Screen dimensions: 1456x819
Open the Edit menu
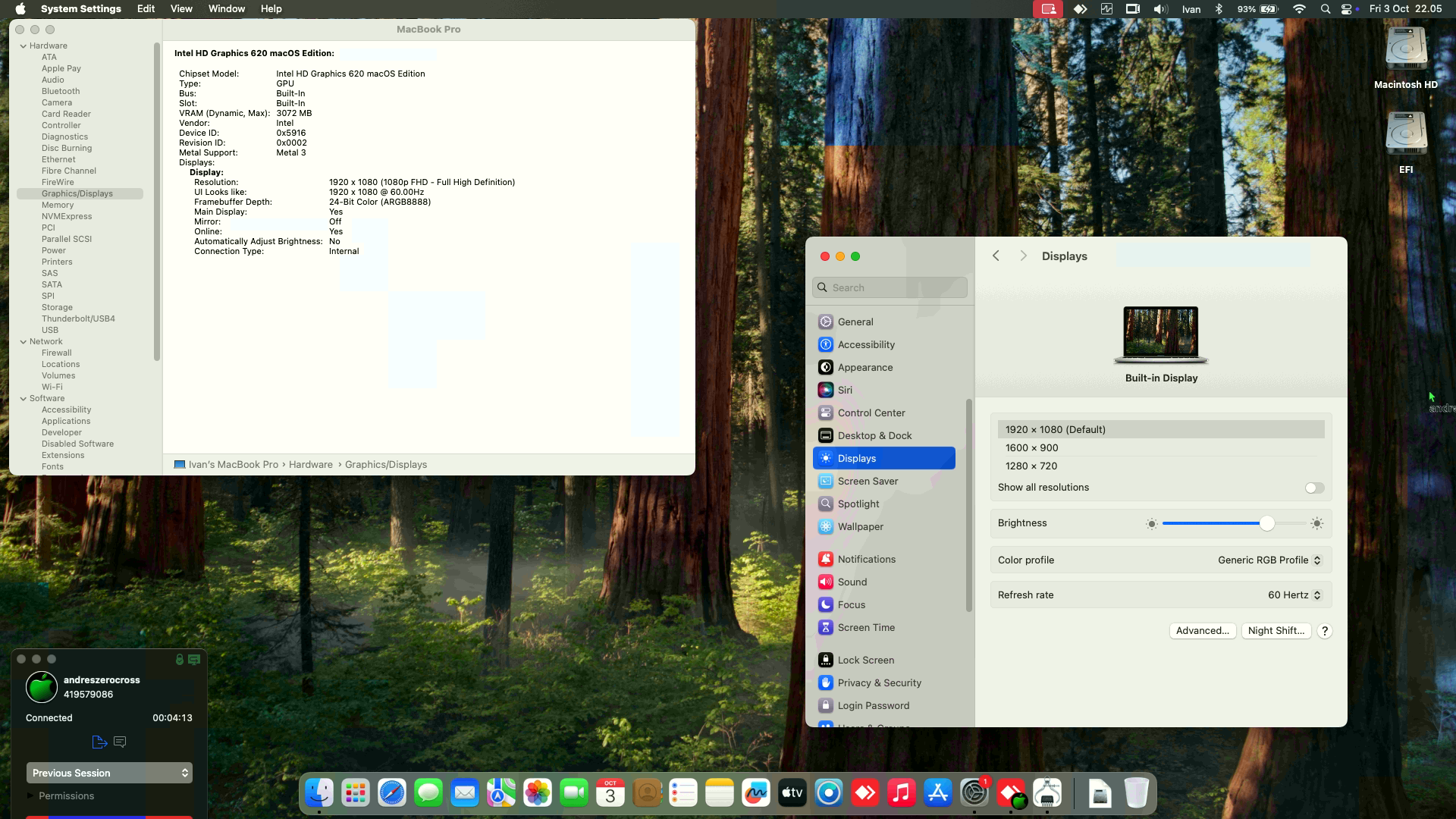click(x=146, y=9)
